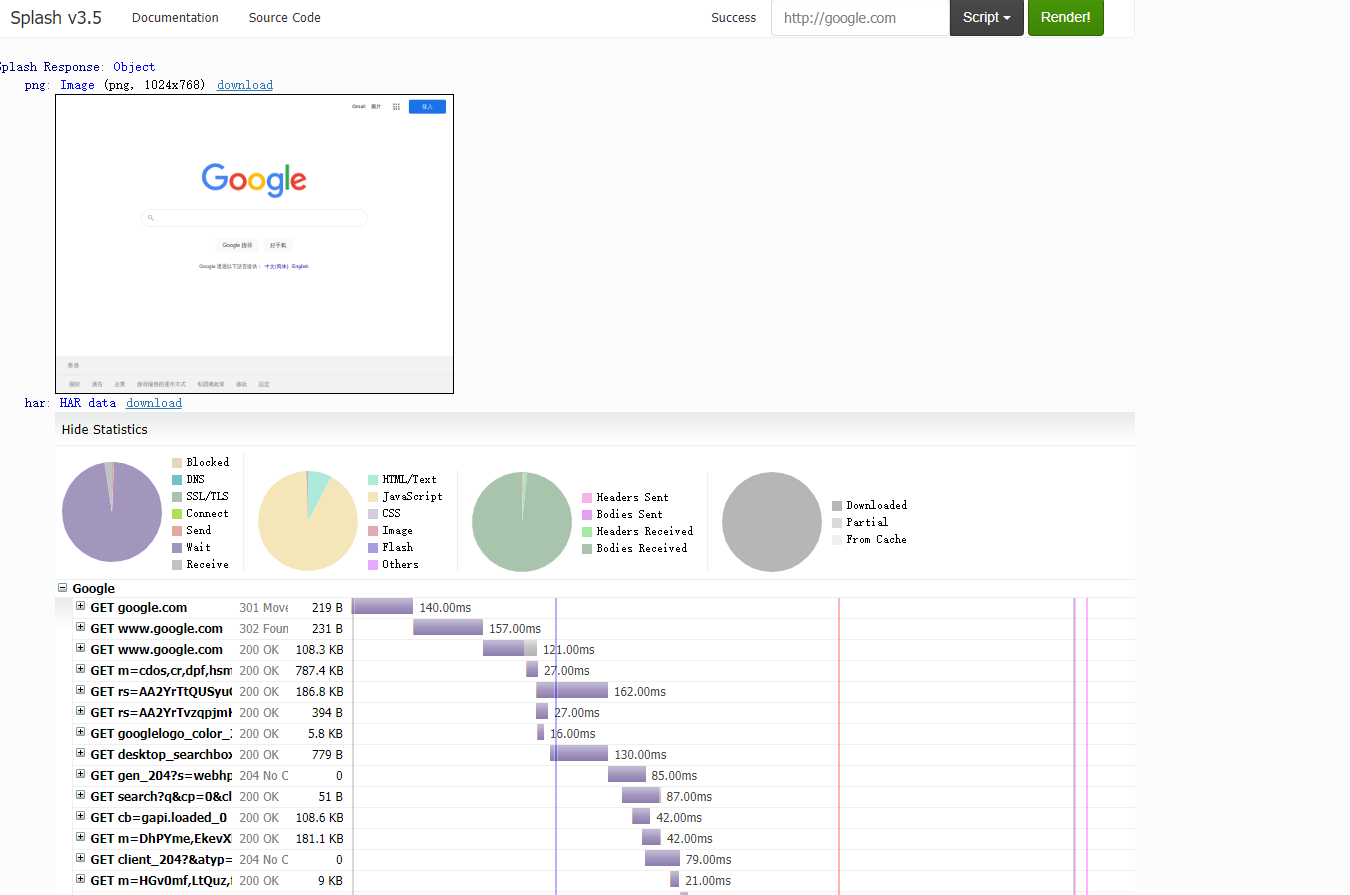Click the Bodies Received legend swatch
The image size is (1350, 895).
(x=587, y=549)
